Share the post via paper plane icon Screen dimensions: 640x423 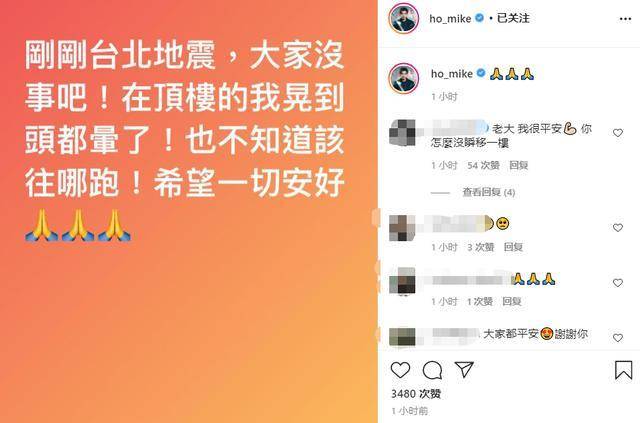tap(464, 370)
